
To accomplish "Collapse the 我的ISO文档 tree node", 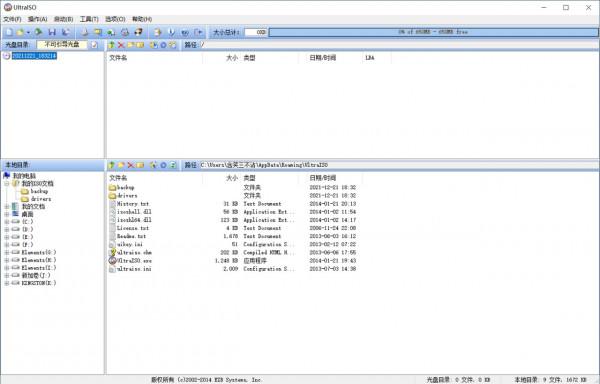I will [x=7, y=184].
